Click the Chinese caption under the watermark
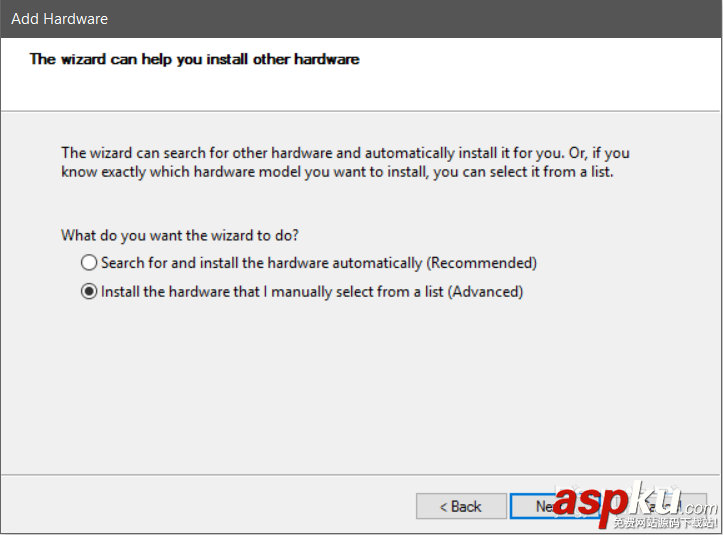The height and width of the screenshot is (535, 723). click(667, 523)
